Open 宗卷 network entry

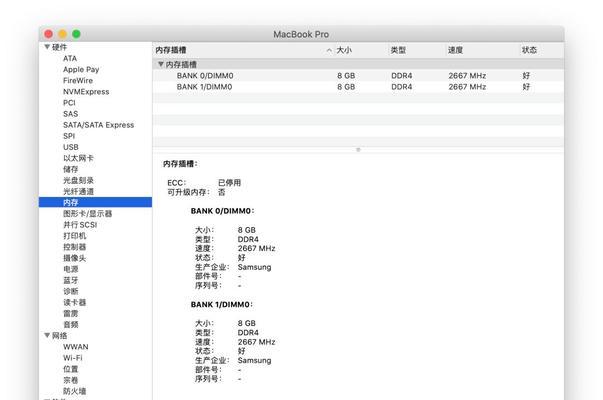coord(71,380)
